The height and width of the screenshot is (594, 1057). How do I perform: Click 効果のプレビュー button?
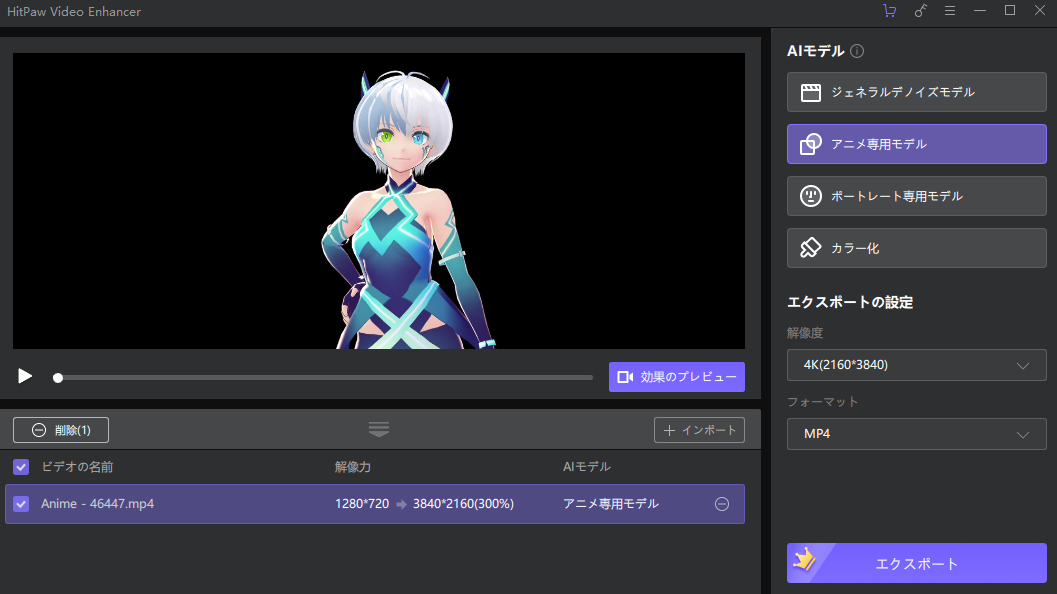pyautogui.click(x=676, y=377)
